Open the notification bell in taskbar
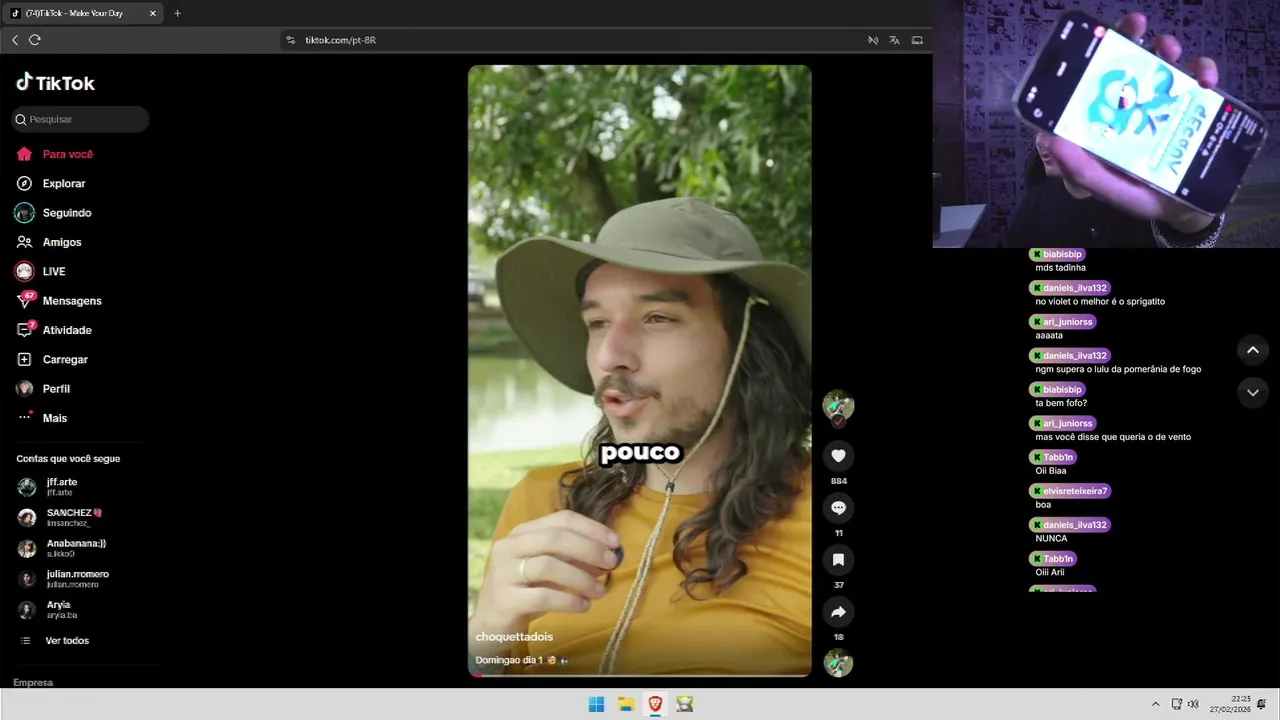The height and width of the screenshot is (720, 1280). point(1262,704)
